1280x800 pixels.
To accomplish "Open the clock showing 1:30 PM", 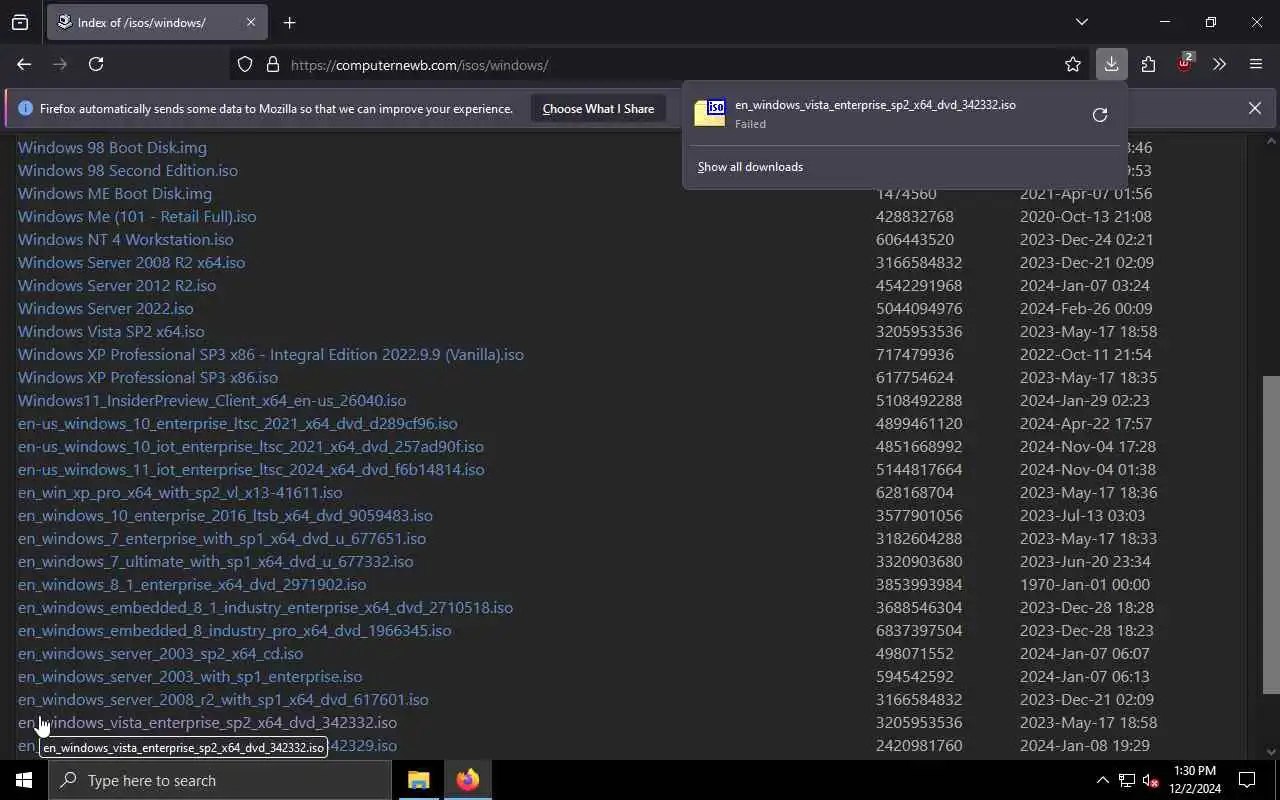I will pos(1194,780).
